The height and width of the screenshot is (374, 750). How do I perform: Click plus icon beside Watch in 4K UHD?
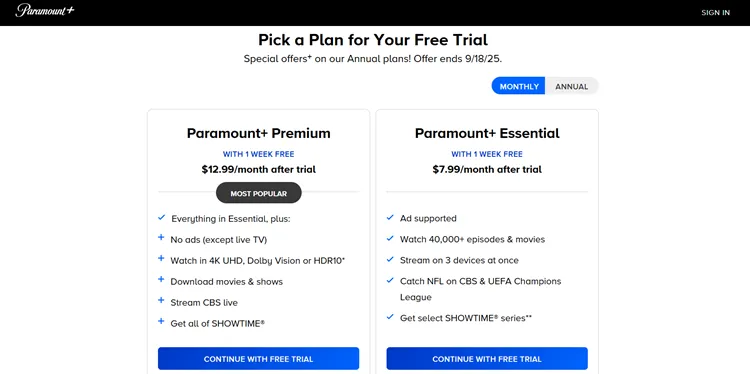[161, 258]
